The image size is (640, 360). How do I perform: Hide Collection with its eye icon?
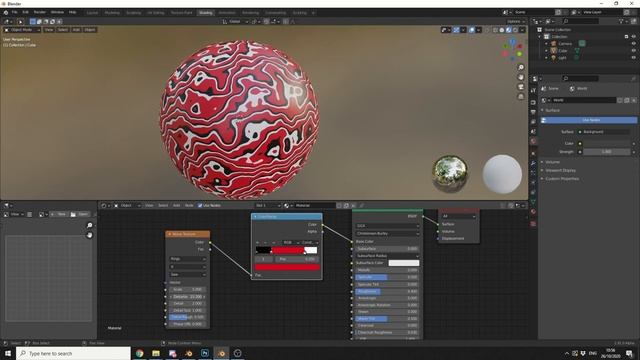click(x=634, y=37)
